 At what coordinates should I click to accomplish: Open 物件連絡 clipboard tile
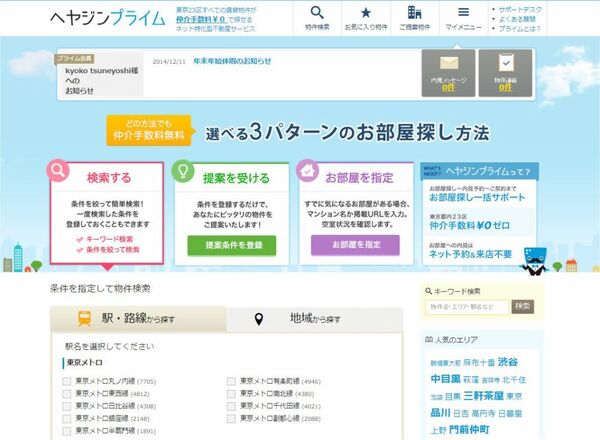505,73
